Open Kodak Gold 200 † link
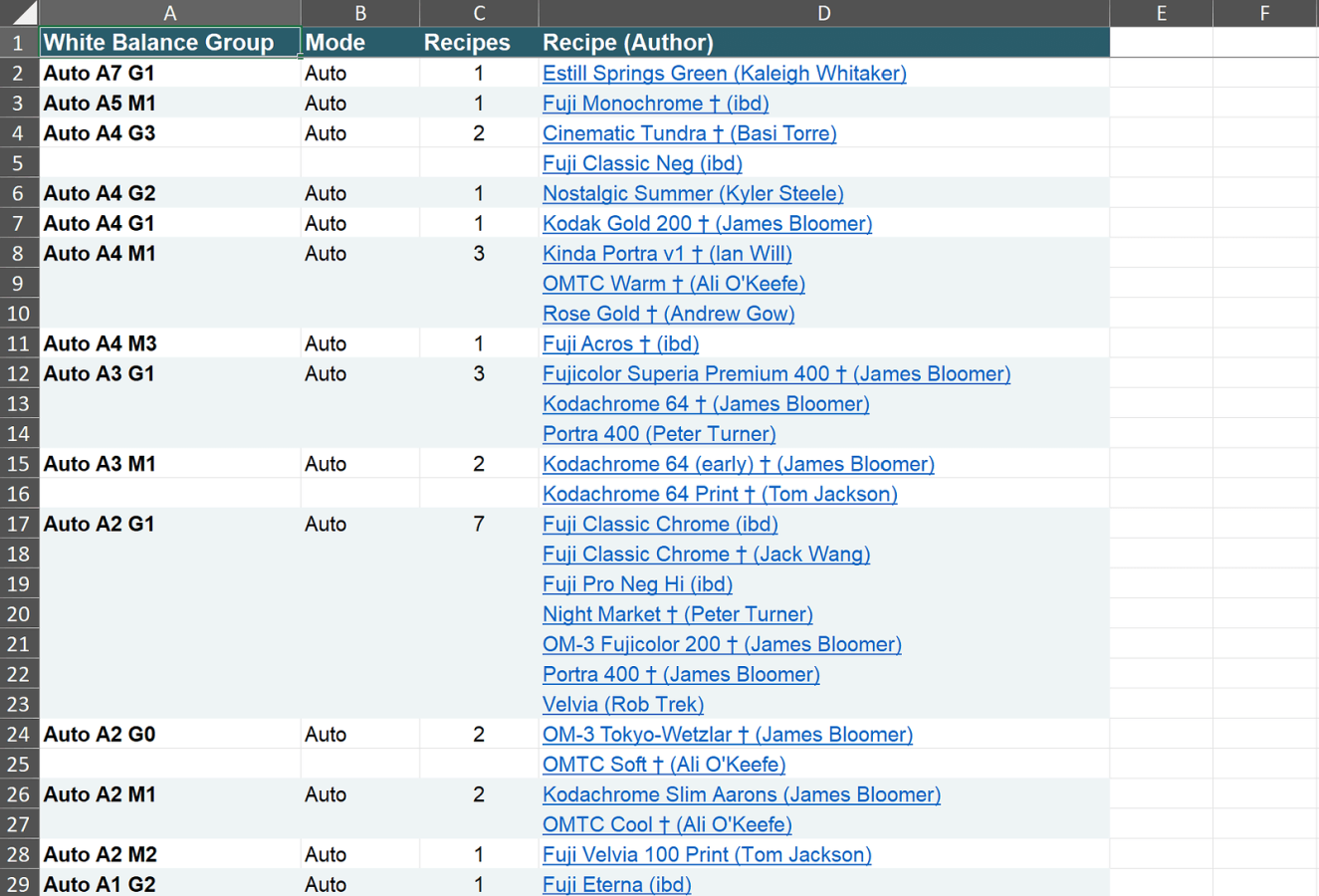This screenshot has width=1319, height=896. (x=708, y=223)
